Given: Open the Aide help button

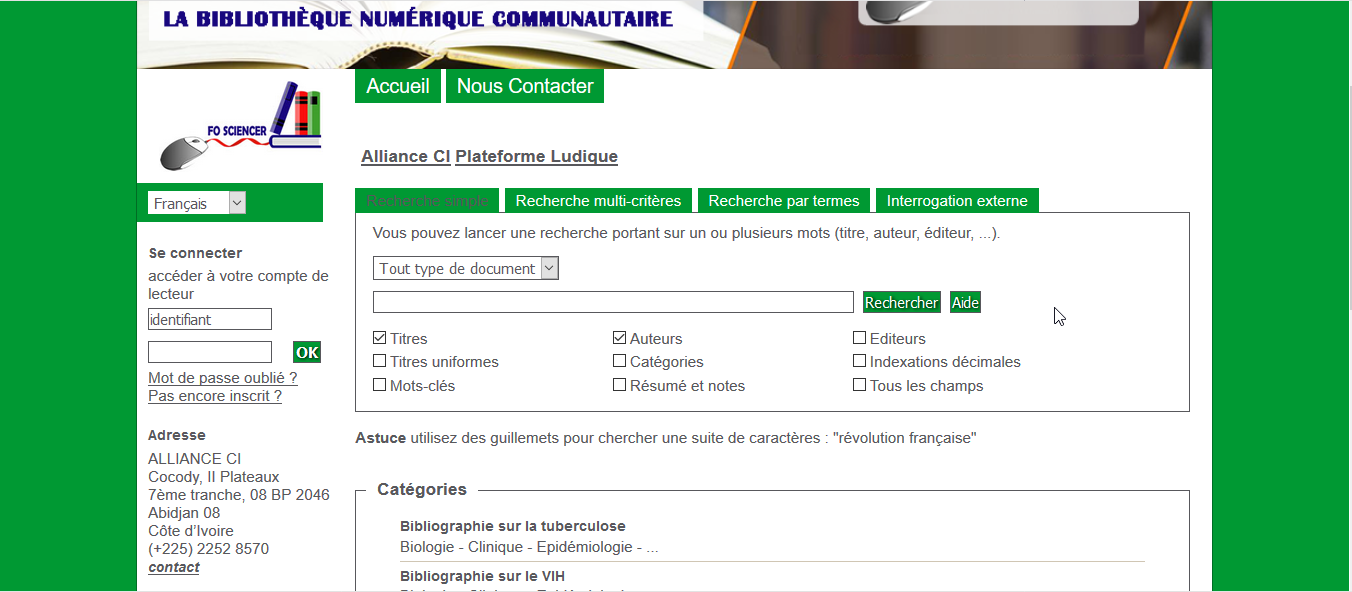Looking at the screenshot, I should click(x=965, y=302).
